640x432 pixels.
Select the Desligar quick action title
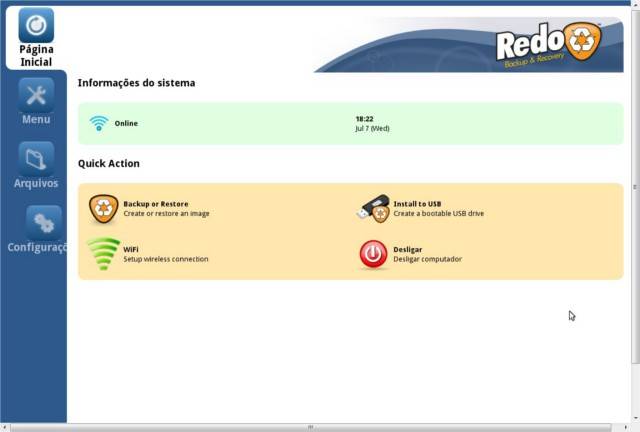click(x=407, y=249)
